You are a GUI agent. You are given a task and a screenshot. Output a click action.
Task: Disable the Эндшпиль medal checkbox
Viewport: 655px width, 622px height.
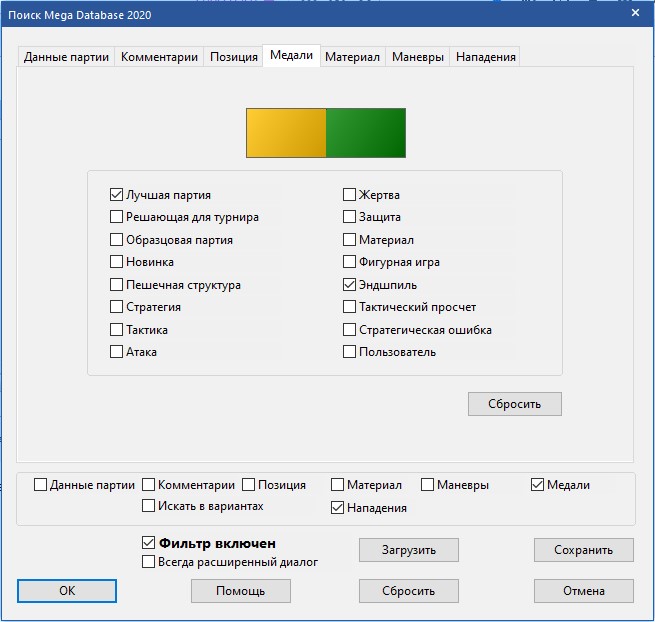click(350, 285)
